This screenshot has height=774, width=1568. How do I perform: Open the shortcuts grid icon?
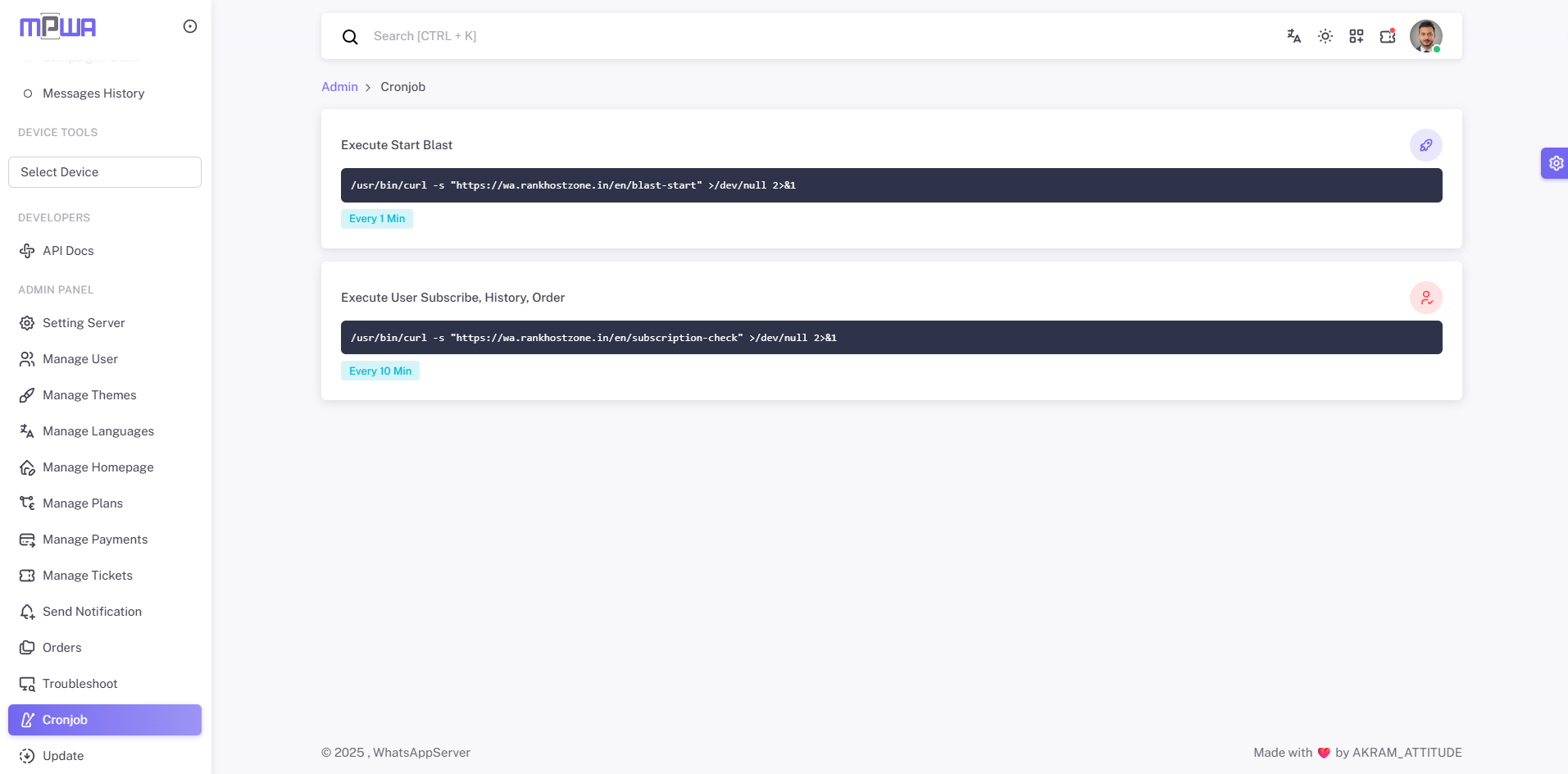pos(1356,36)
